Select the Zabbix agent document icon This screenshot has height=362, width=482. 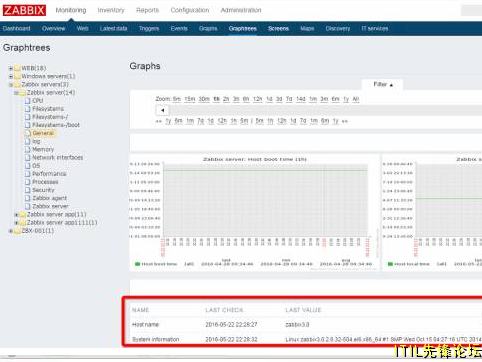28,198
